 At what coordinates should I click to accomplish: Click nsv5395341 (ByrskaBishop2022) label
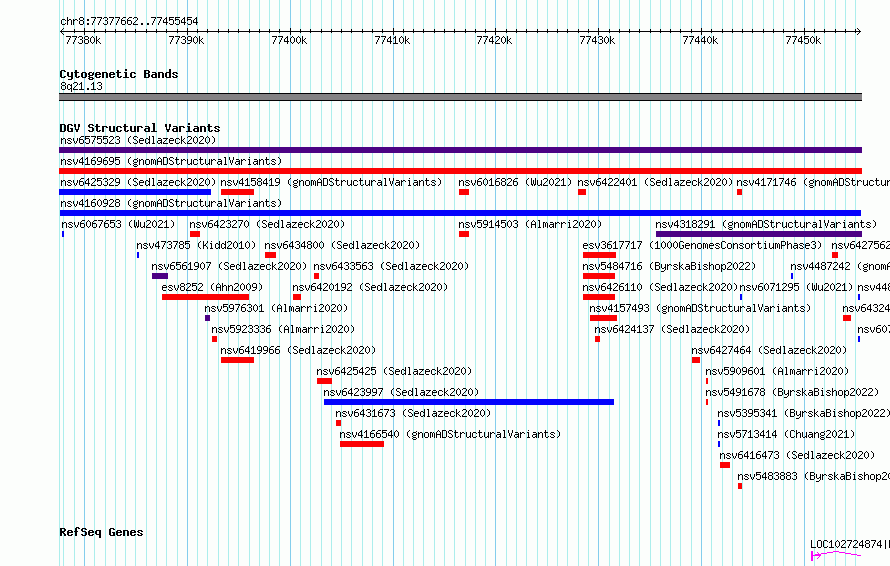(803, 413)
